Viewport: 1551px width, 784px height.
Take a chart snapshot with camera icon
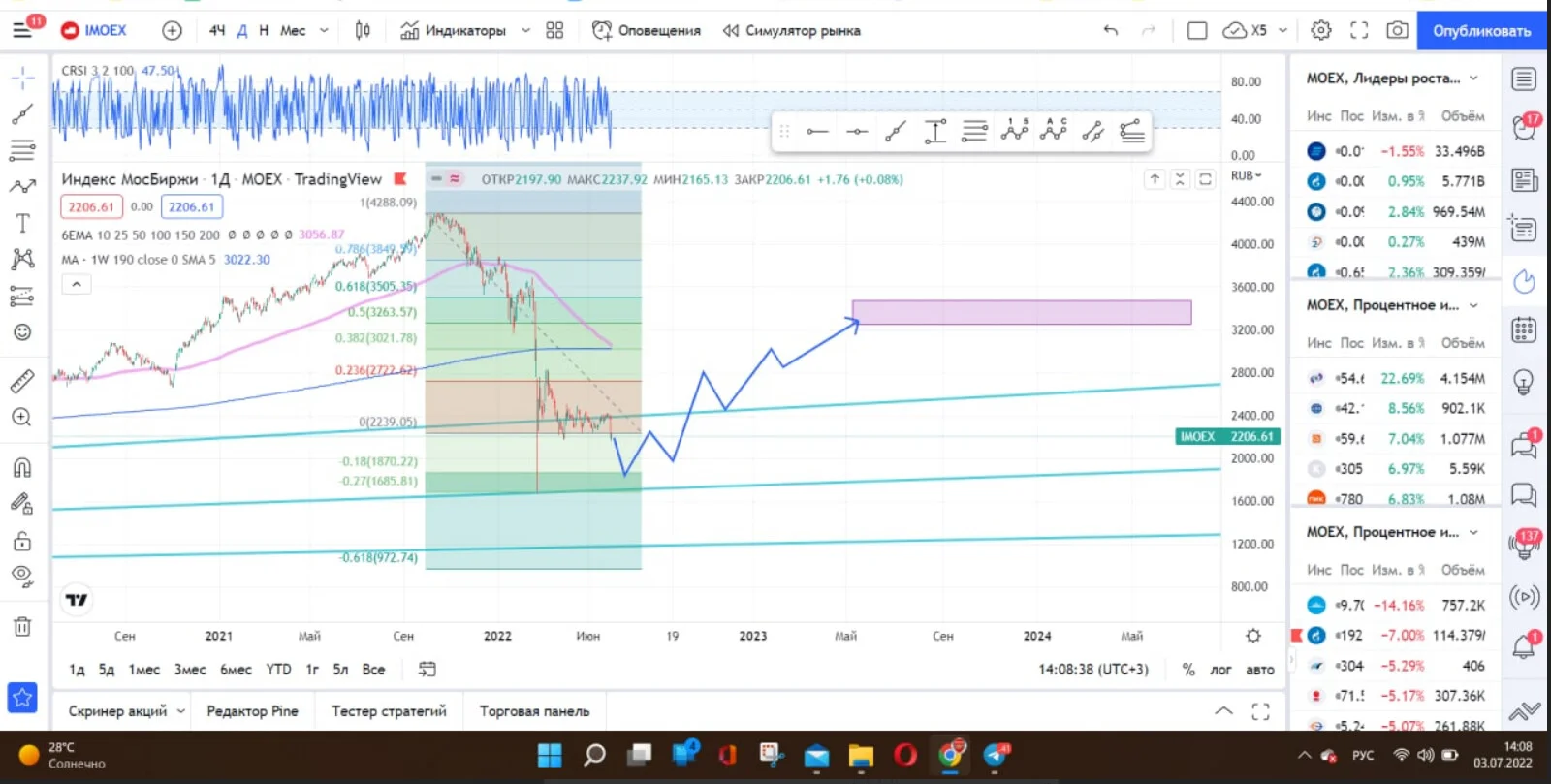tap(1397, 30)
